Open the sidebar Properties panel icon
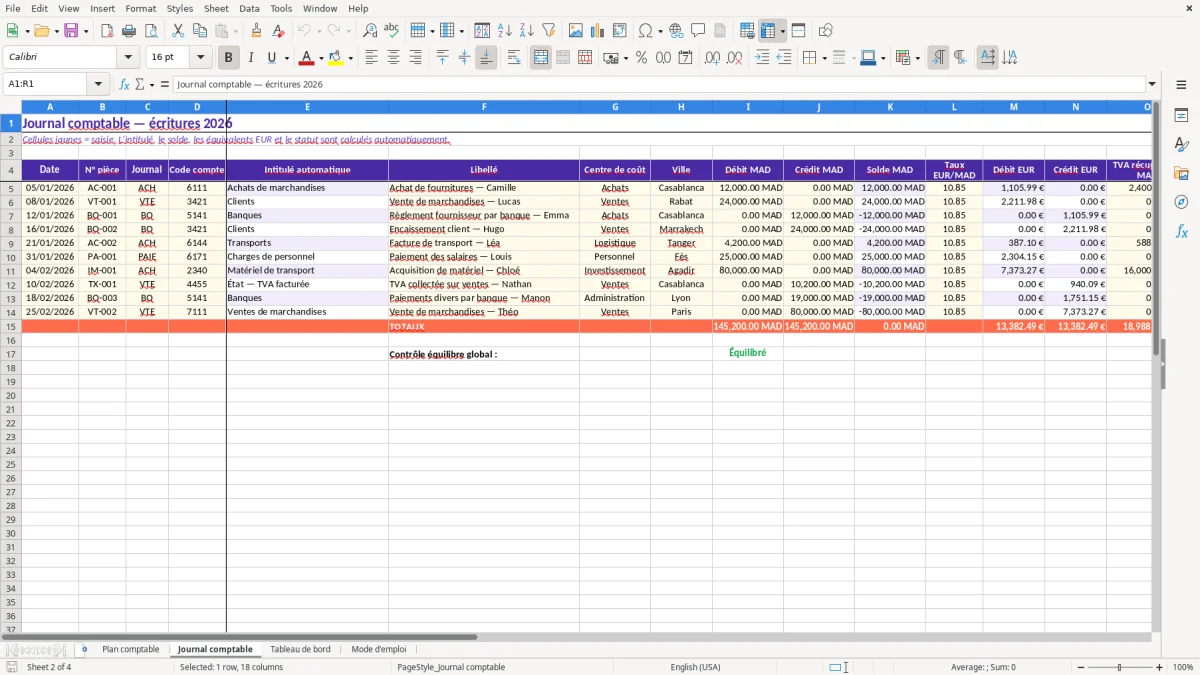The width and height of the screenshot is (1200, 675). (x=1181, y=116)
